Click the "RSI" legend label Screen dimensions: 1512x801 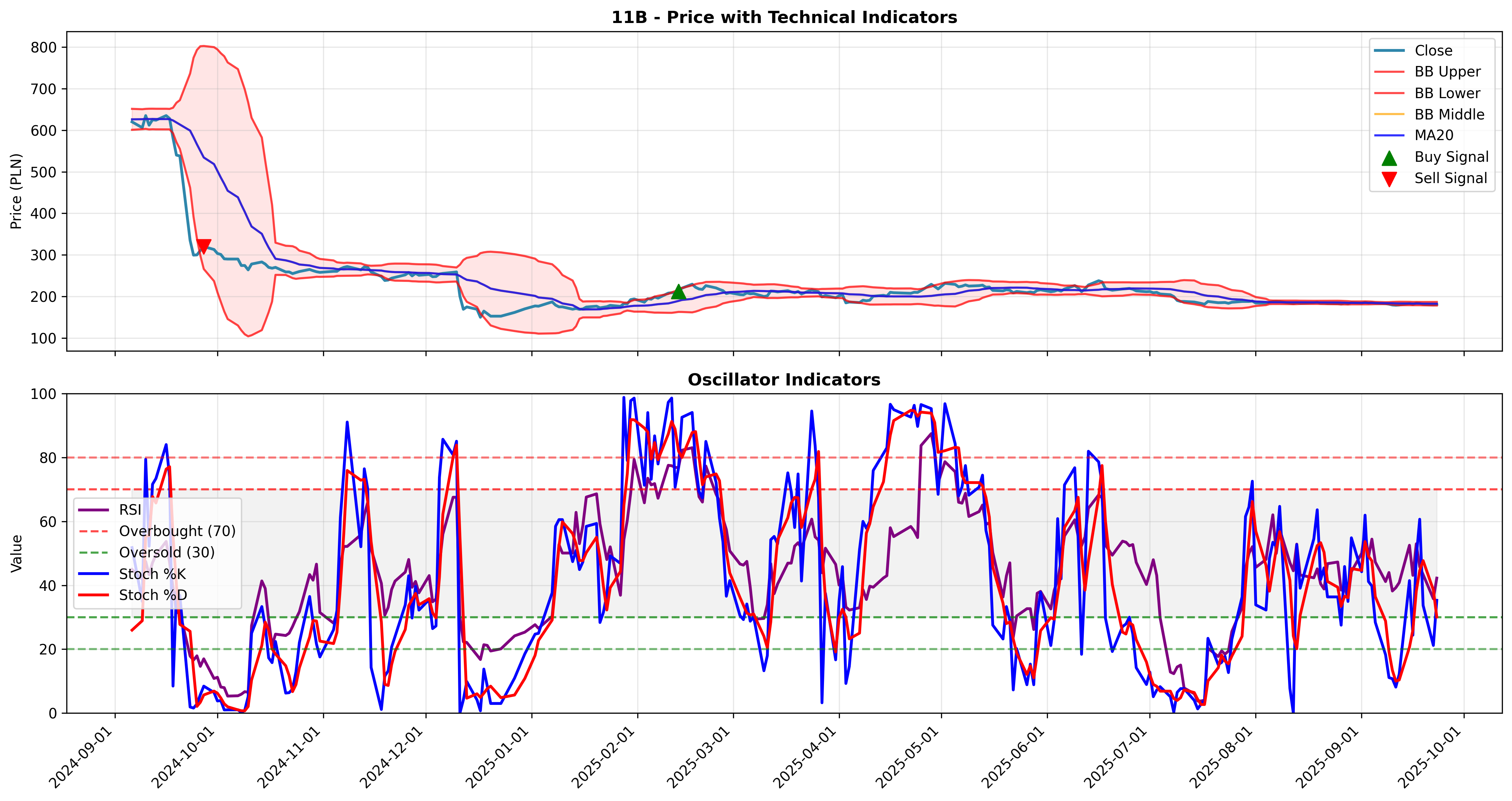(x=130, y=510)
